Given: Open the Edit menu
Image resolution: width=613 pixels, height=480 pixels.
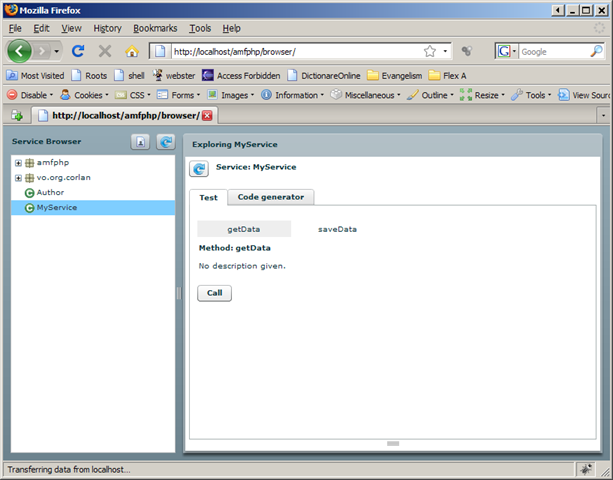Looking at the screenshot, I should pos(41,29).
